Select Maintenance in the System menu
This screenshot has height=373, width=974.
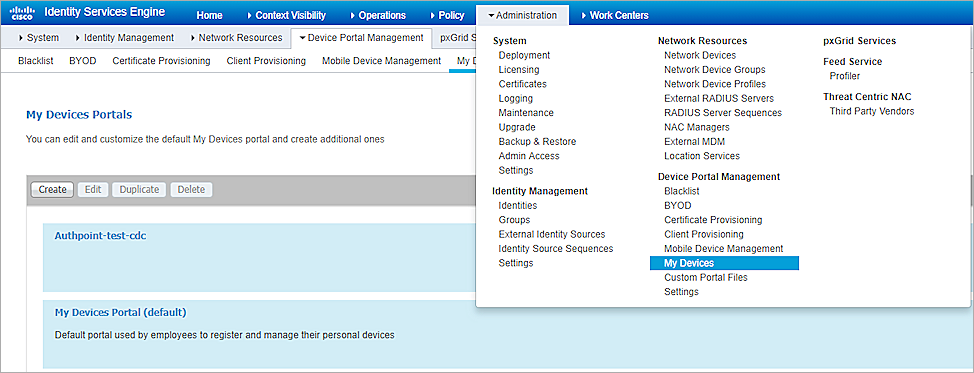tap(526, 113)
